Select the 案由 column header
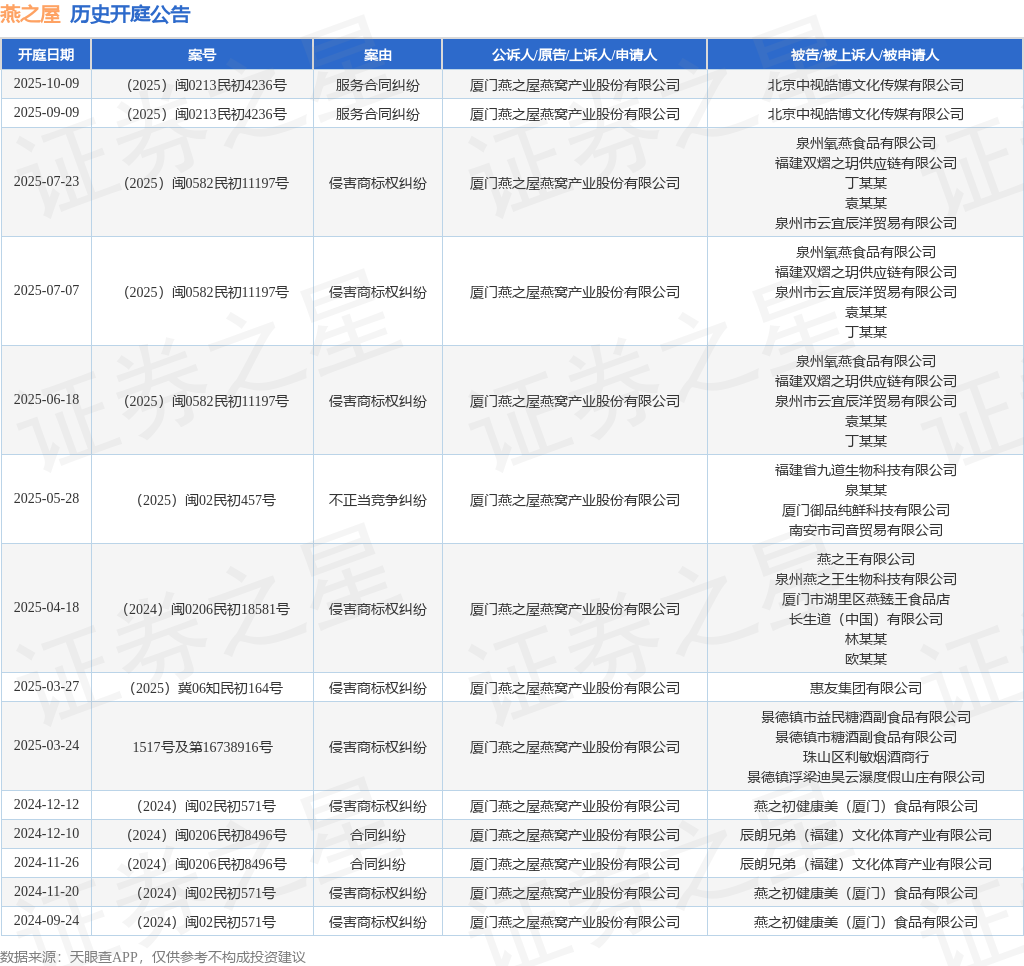Screen dimensions: 1024x966 [x=377, y=55]
